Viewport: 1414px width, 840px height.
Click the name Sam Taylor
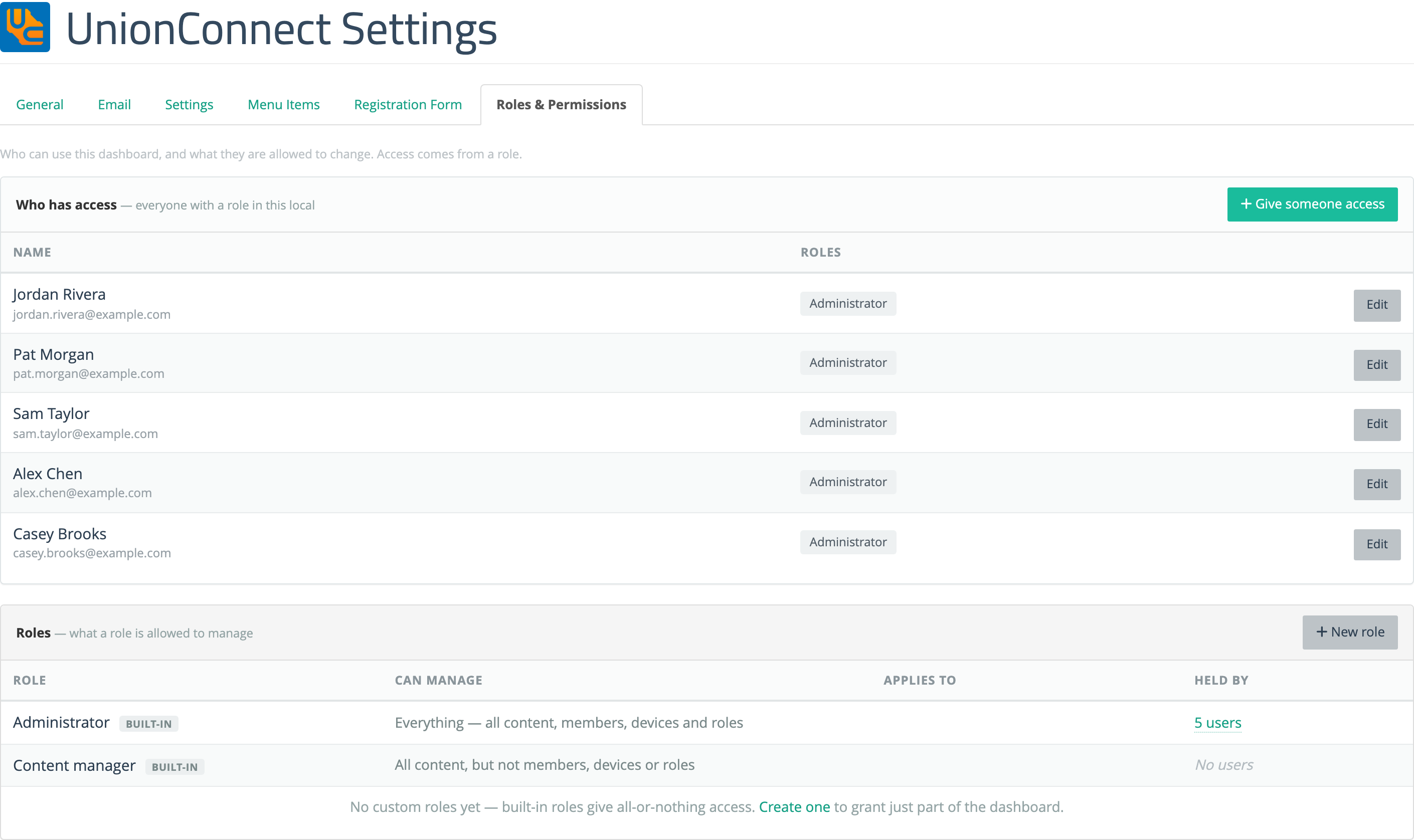coord(51,414)
